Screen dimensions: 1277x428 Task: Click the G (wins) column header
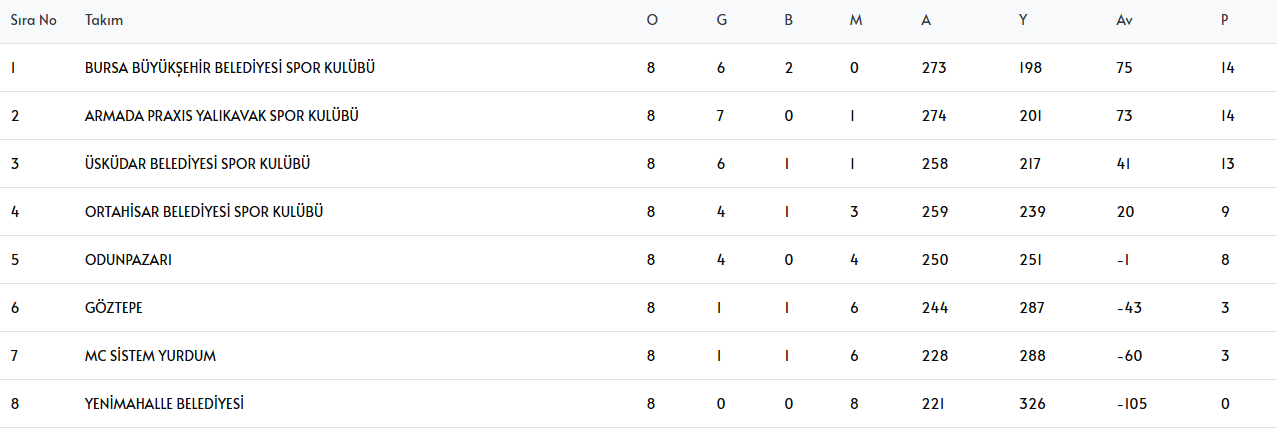[721, 21]
